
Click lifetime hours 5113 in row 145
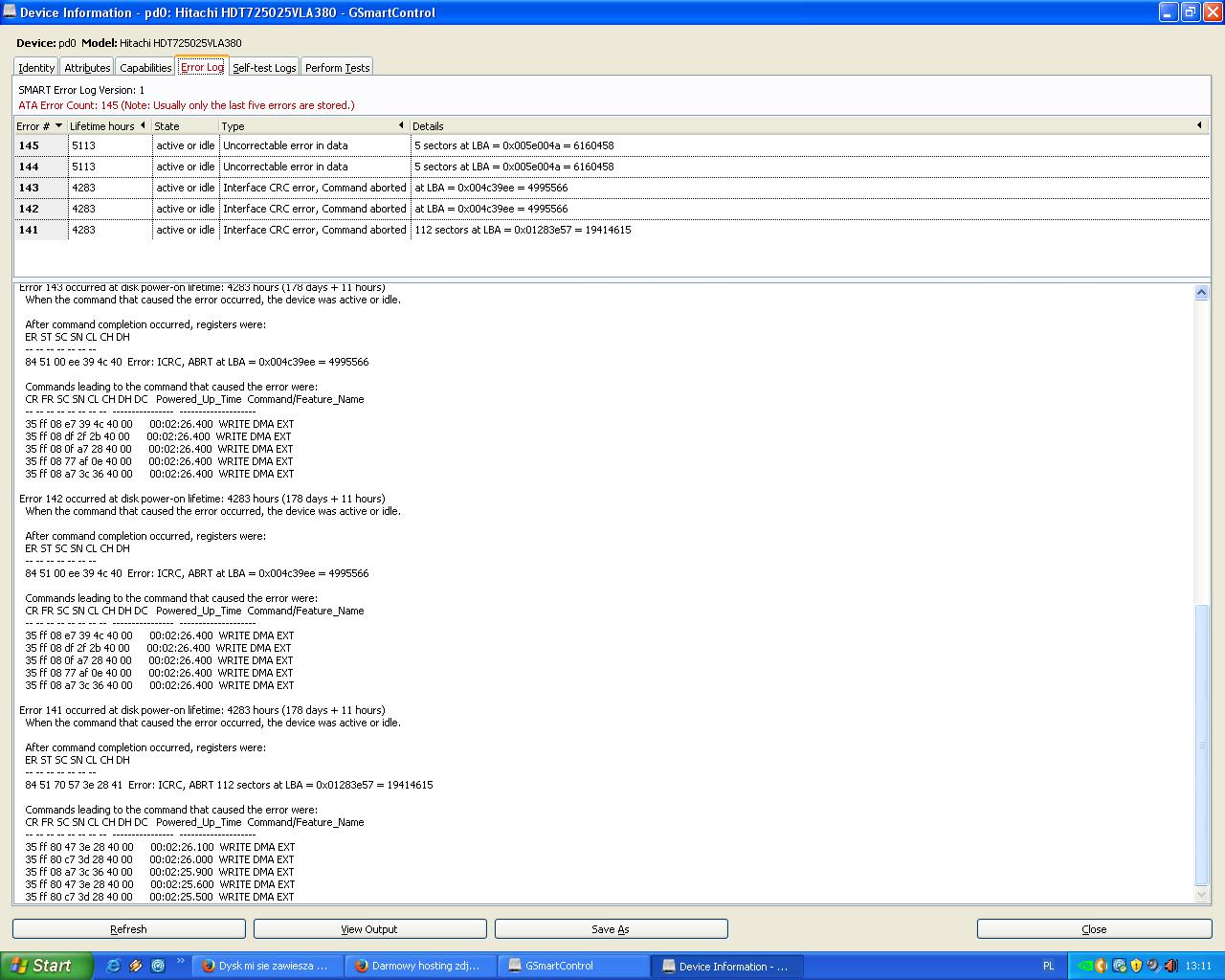[83, 145]
